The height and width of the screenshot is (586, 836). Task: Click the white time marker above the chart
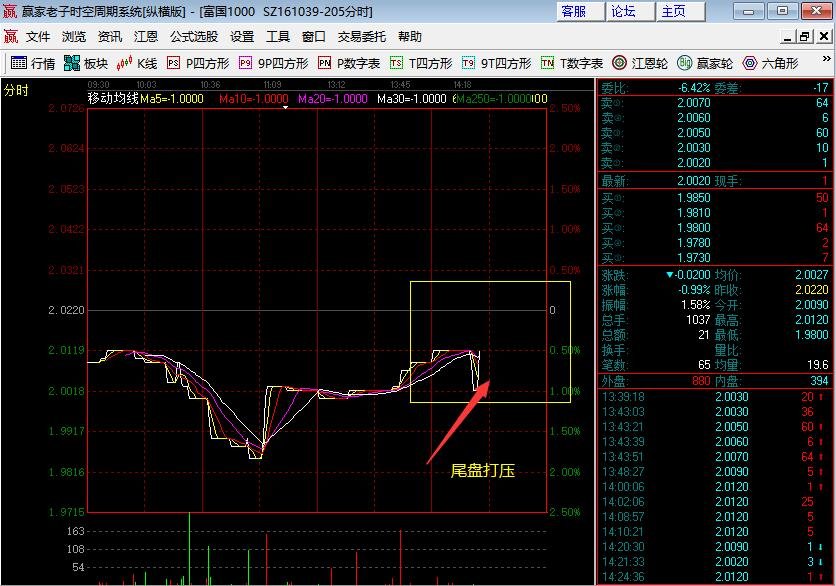pos(285,107)
